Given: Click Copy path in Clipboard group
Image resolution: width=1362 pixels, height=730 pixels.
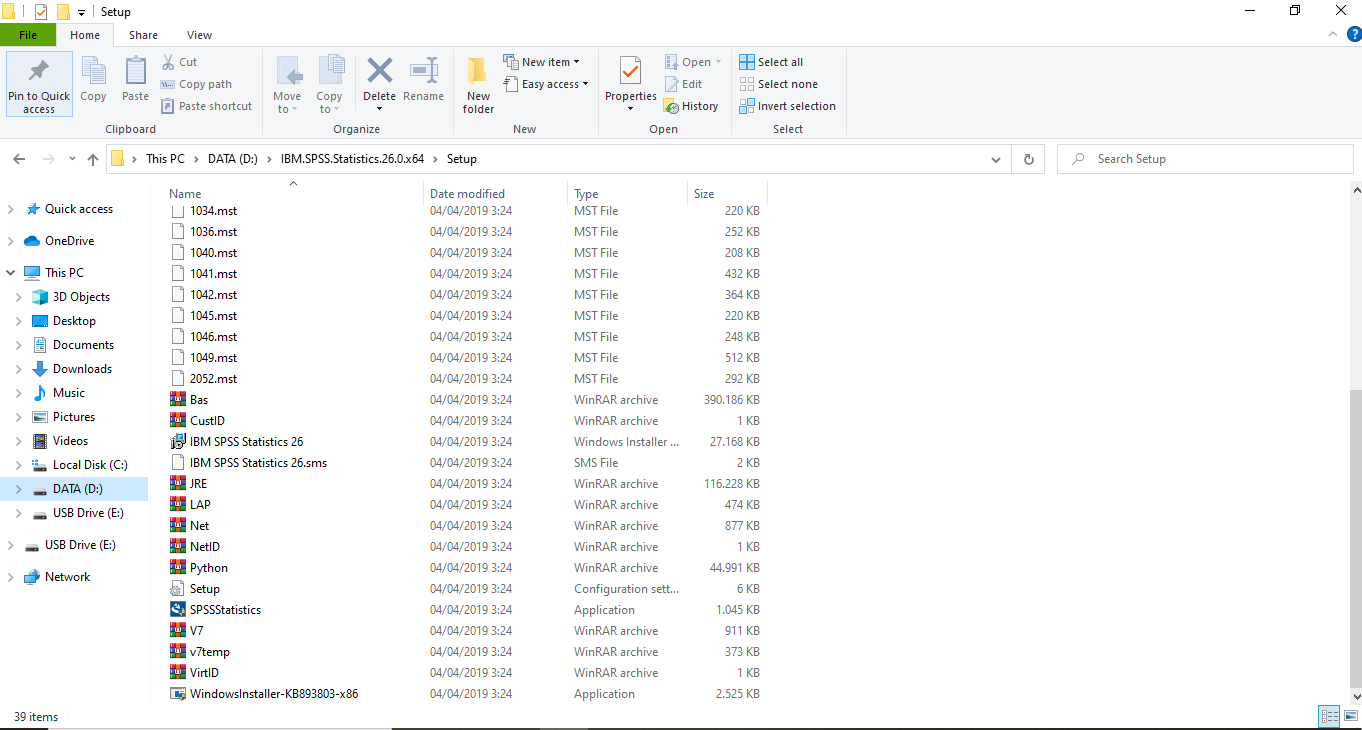Looking at the screenshot, I should click(197, 84).
